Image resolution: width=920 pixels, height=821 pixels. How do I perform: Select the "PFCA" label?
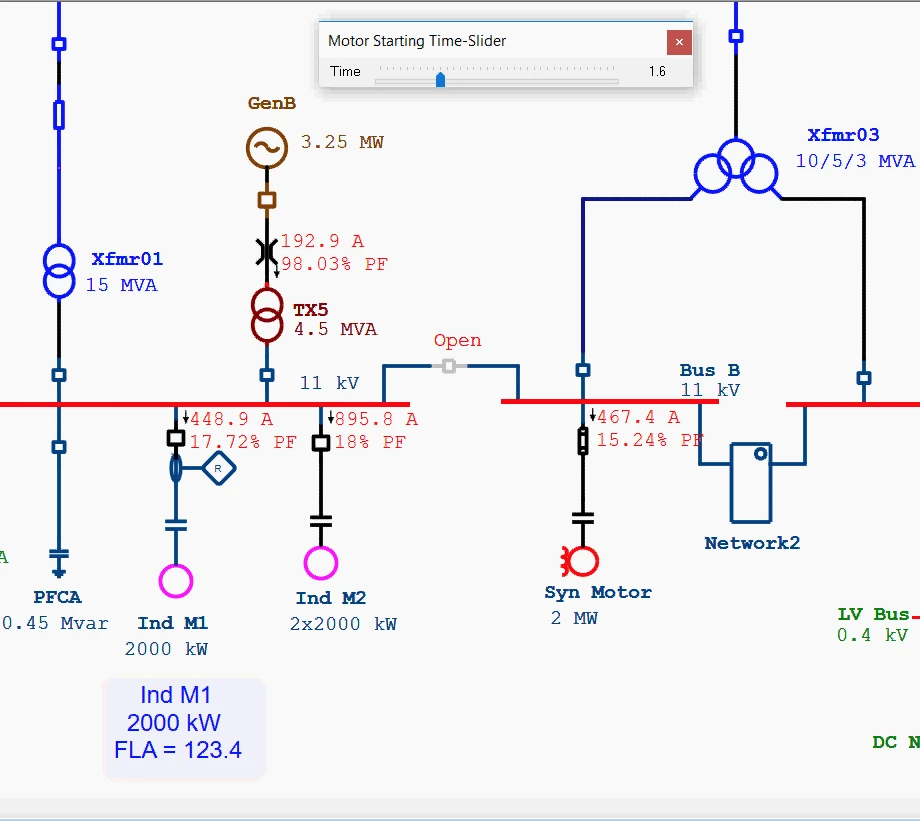pos(57,597)
